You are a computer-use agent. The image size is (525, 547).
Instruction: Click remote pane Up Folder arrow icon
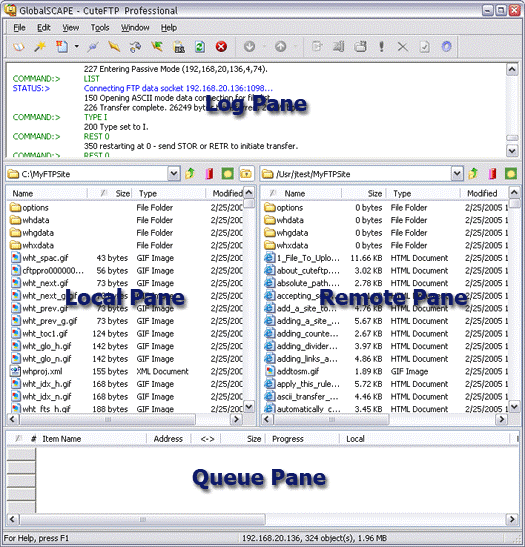pyautogui.click(x=473, y=173)
